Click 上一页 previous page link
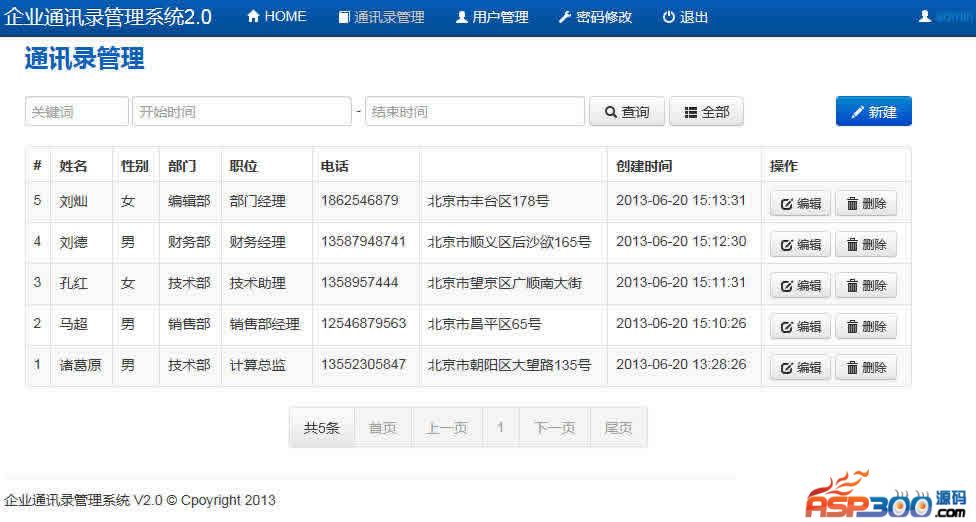Image resolution: width=976 pixels, height=522 pixels. pos(447,427)
